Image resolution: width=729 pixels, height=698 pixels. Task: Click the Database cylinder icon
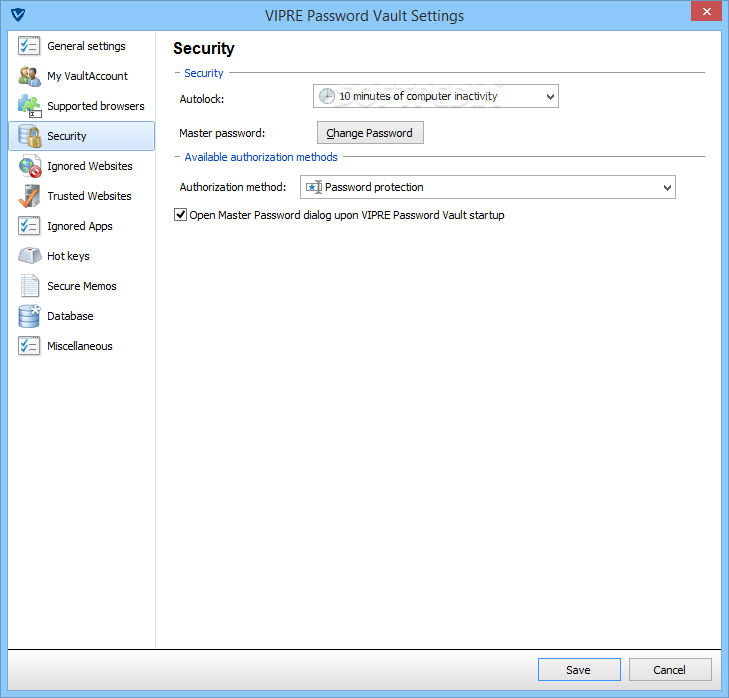pos(29,316)
